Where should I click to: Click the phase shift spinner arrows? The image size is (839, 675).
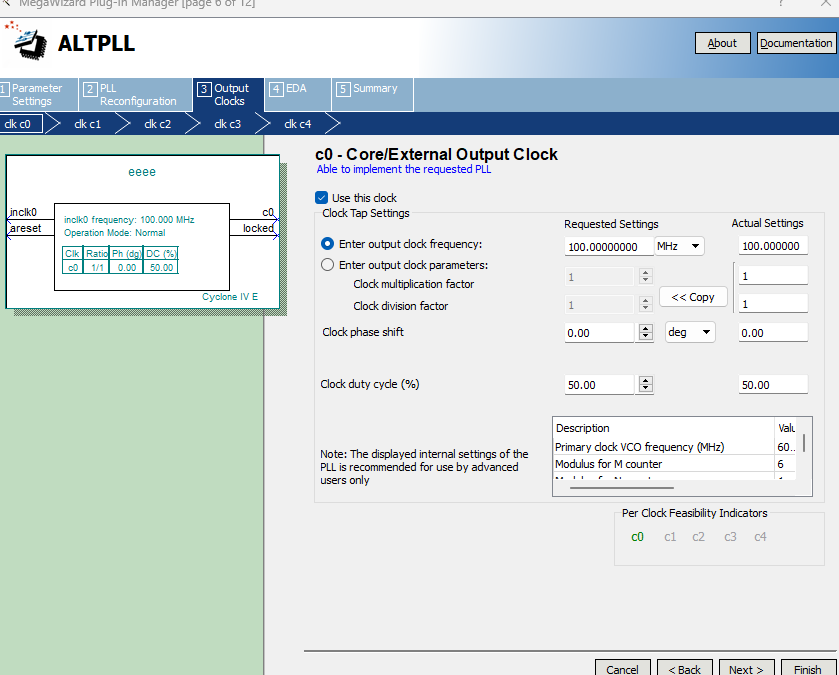pyautogui.click(x=646, y=333)
